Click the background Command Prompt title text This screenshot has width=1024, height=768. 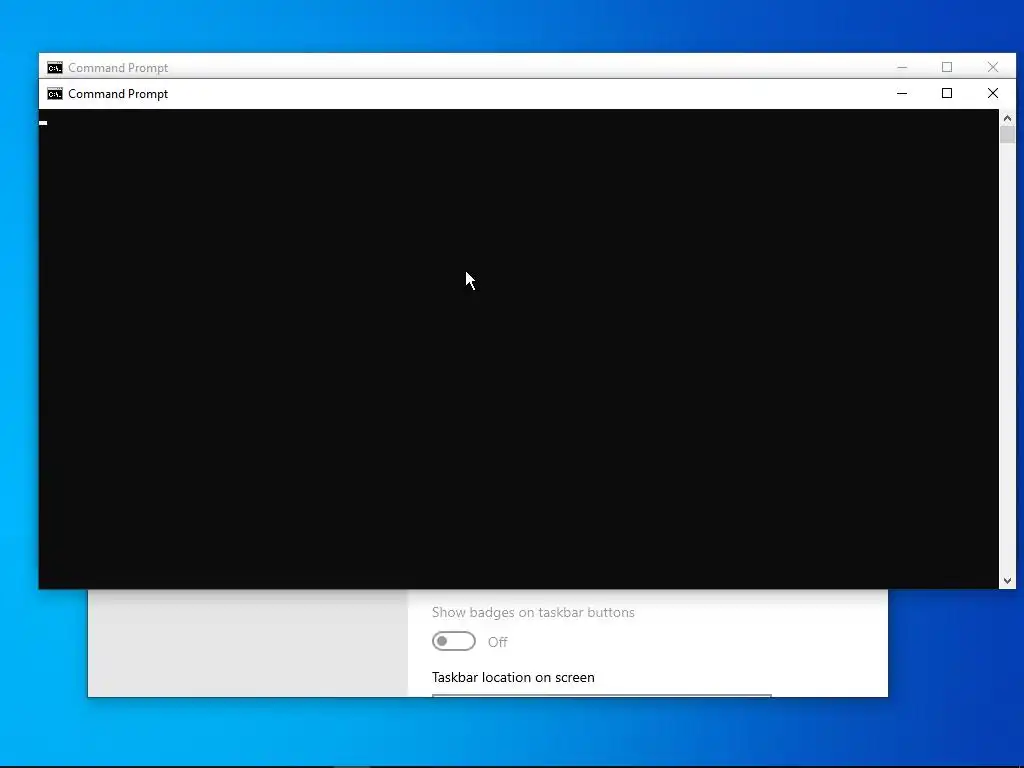[118, 68]
